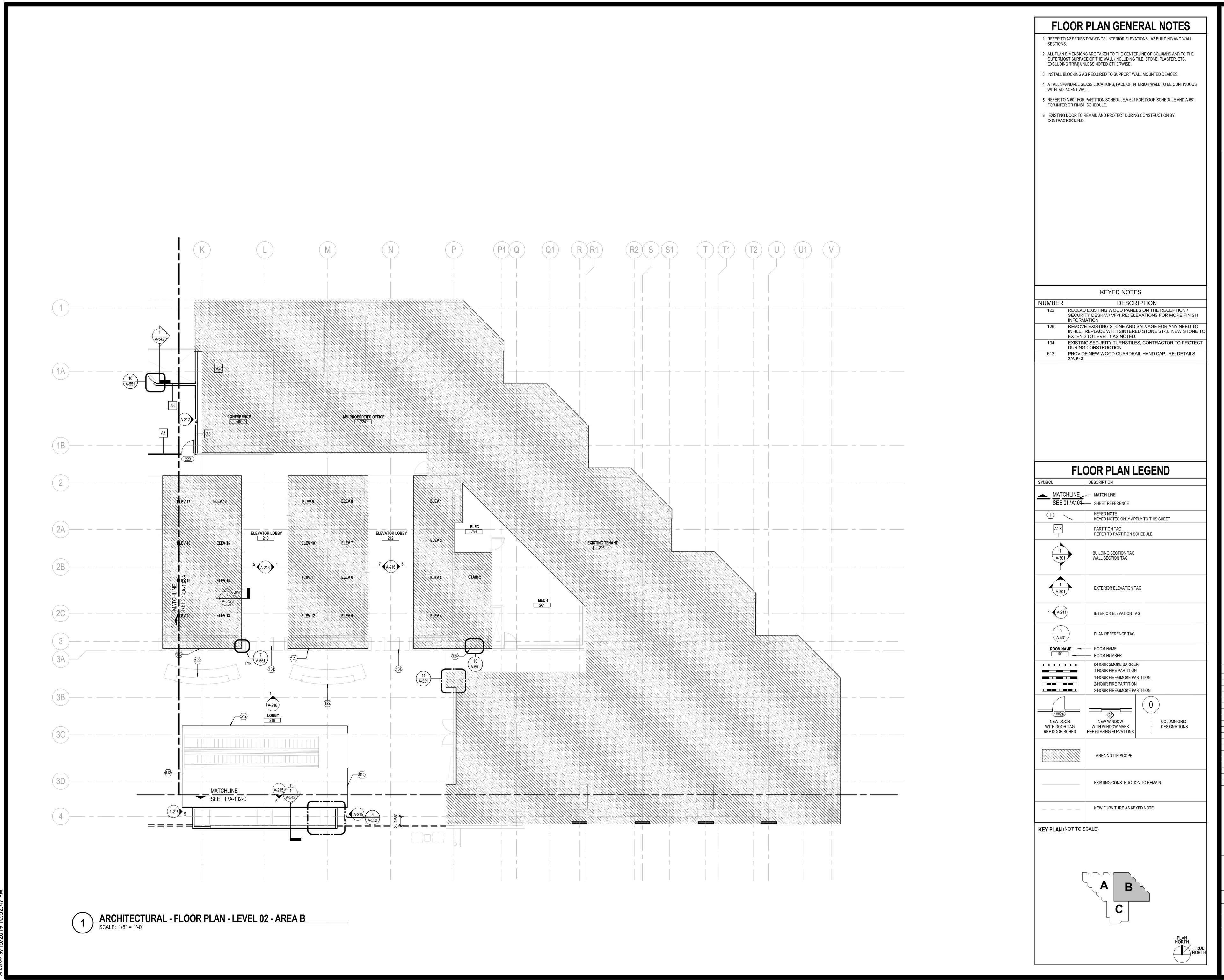Click the interior elevation tag A-211 legend symbol

pyautogui.click(x=1060, y=612)
